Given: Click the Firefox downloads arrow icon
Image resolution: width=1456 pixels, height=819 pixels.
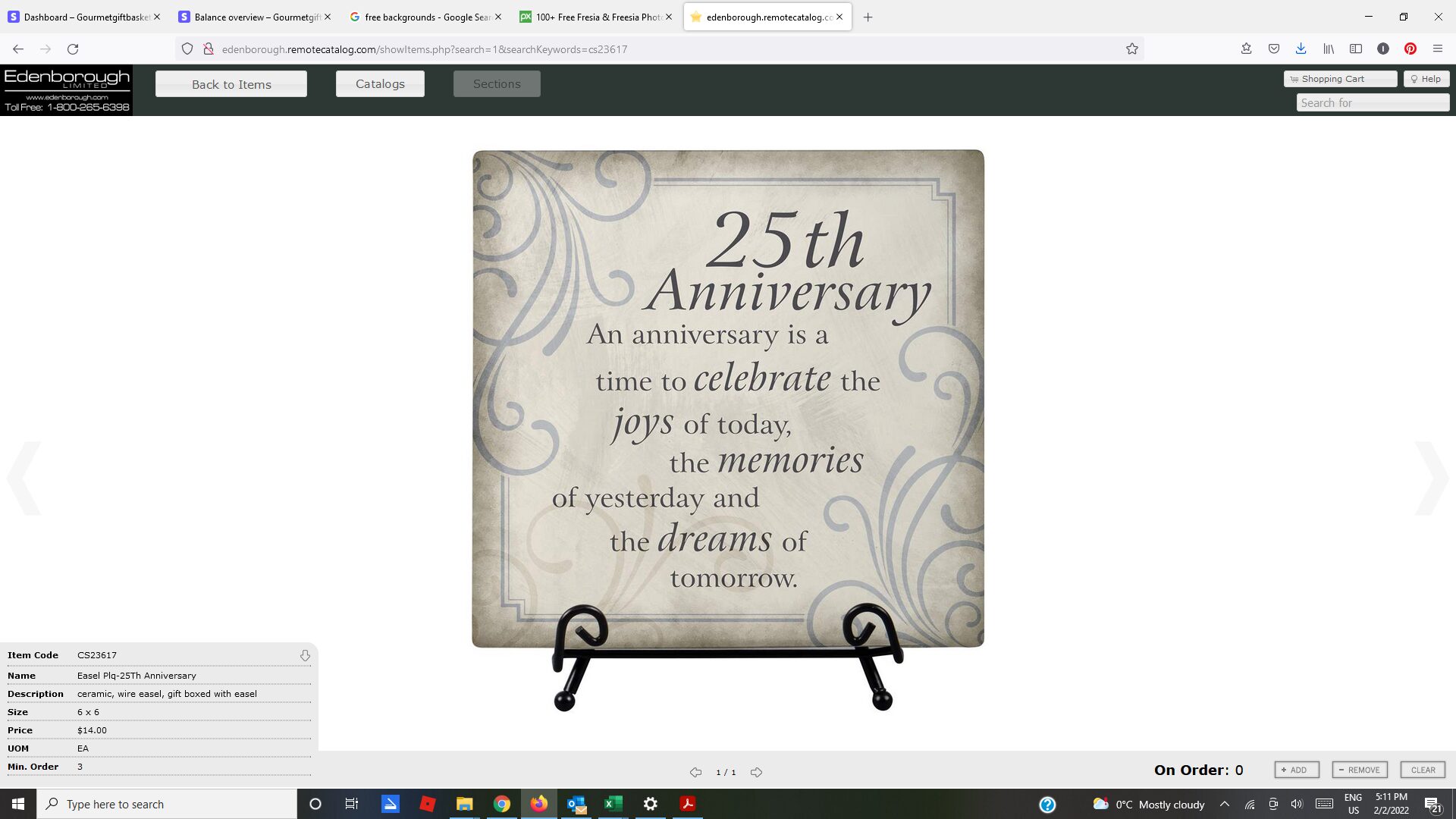Looking at the screenshot, I should pyautogui.click(x=1301, y=49).
